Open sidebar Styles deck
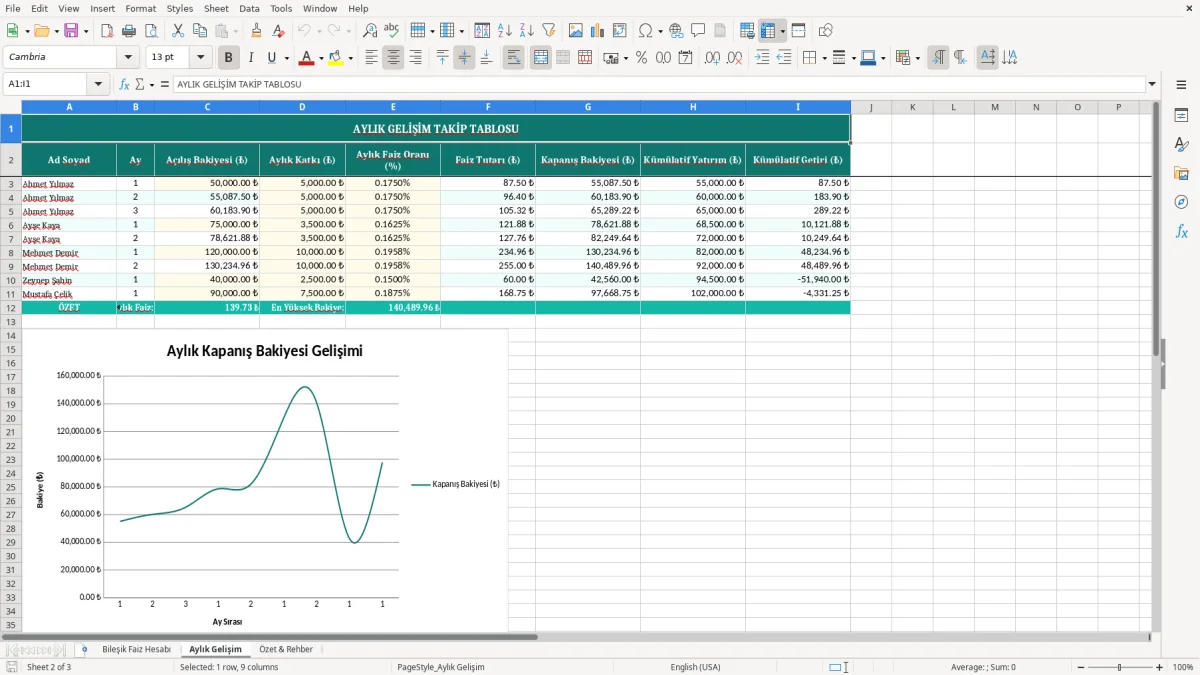This screenshot has width=1200, height=675. pyautogui.click(x=1181, y=145)
